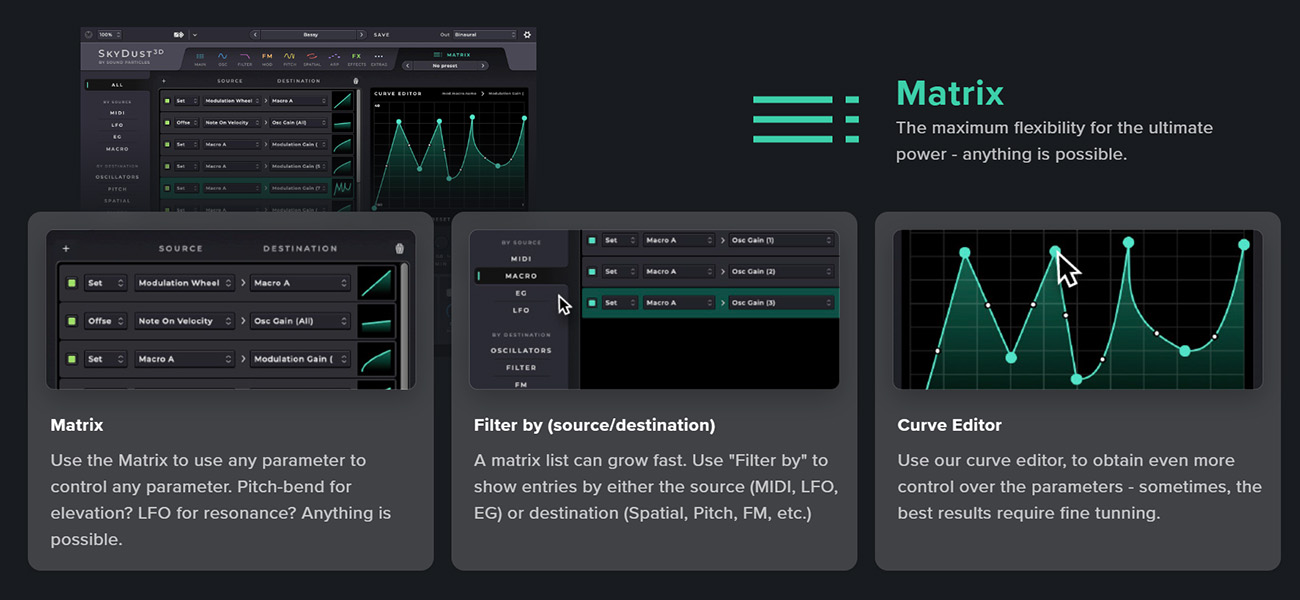Toggle Note On Velocity row checkbox in top plugin window
Viewport: 1300px width, 600px height.
pos(167,122)
